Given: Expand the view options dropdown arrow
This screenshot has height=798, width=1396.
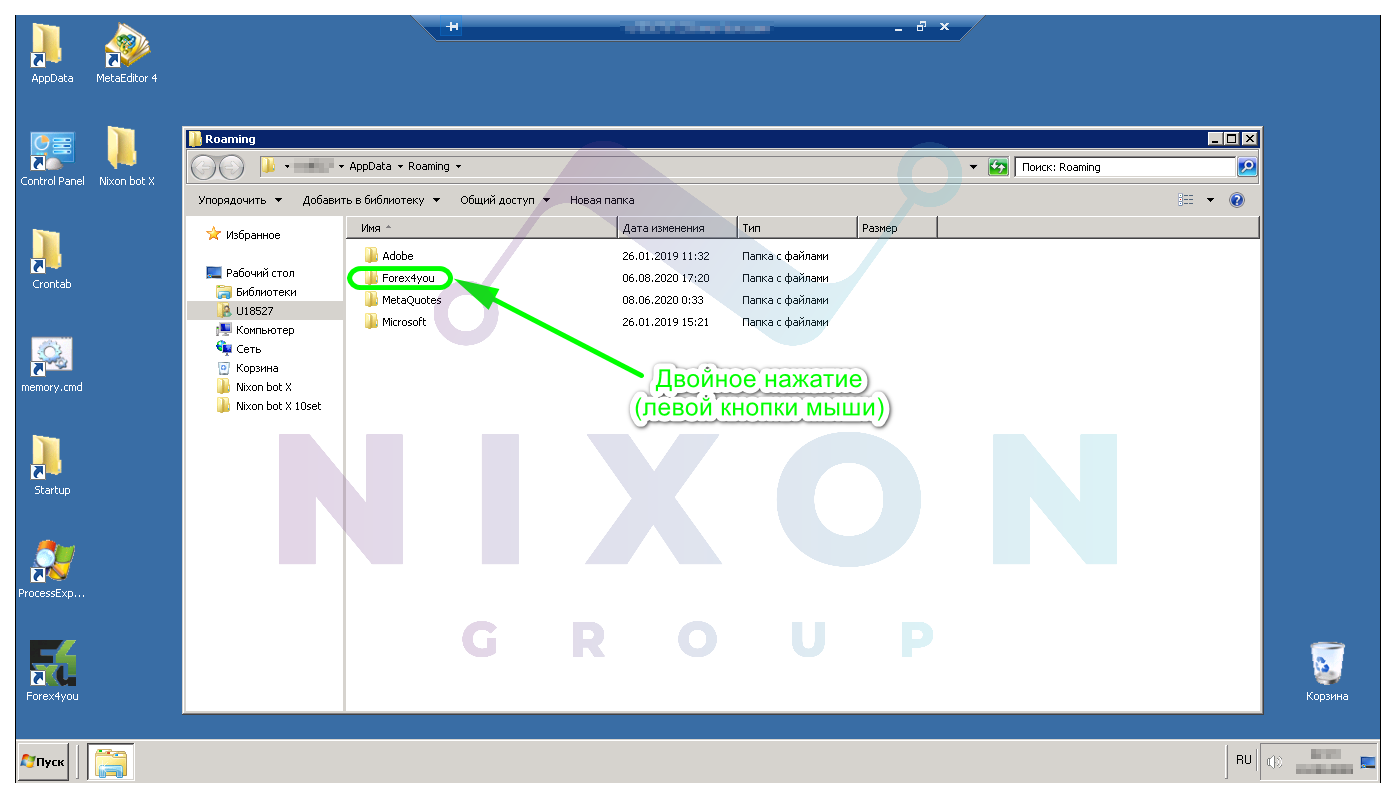Looking at the screenshot, I should click(x=1210, y=200).
